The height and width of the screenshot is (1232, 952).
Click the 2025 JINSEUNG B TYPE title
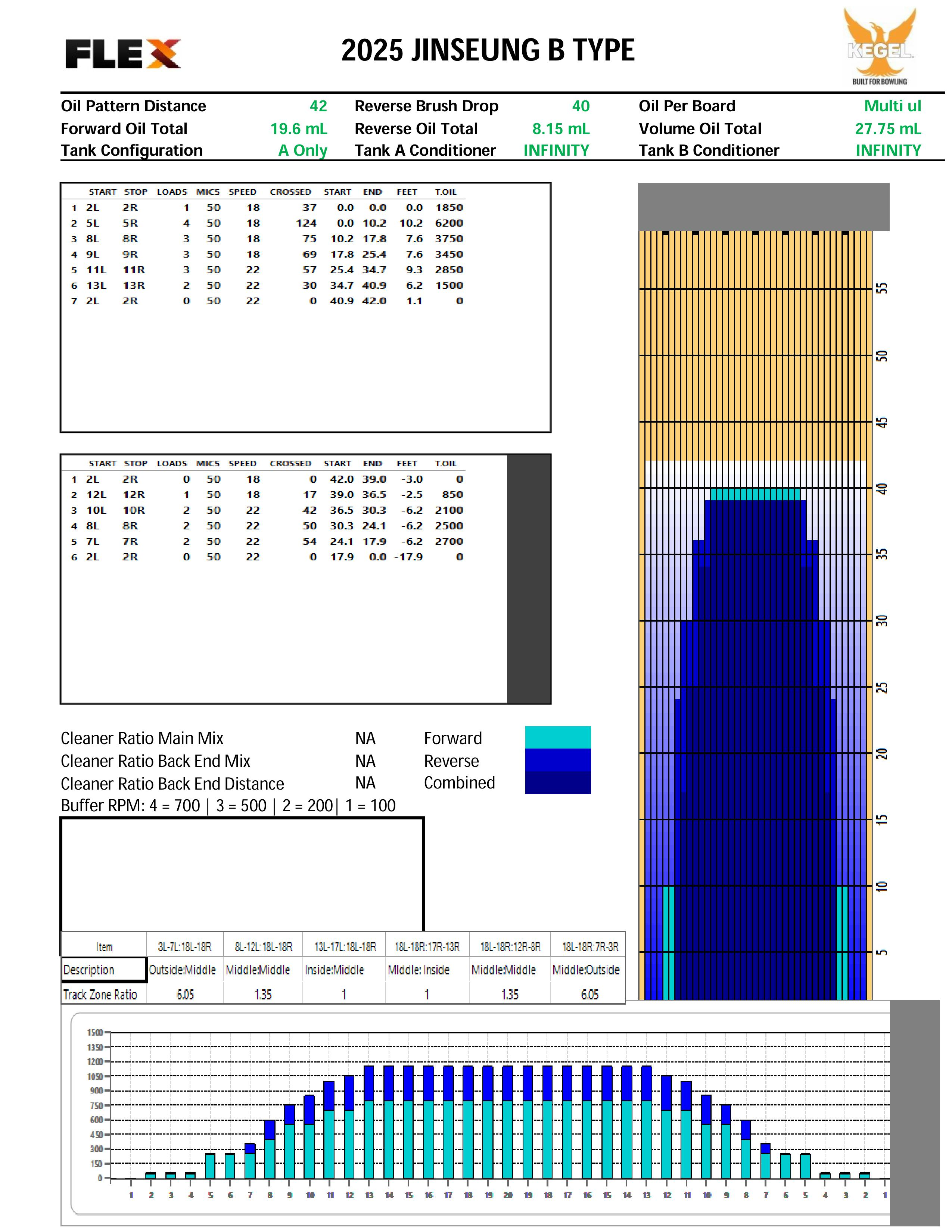coord(488,50)
